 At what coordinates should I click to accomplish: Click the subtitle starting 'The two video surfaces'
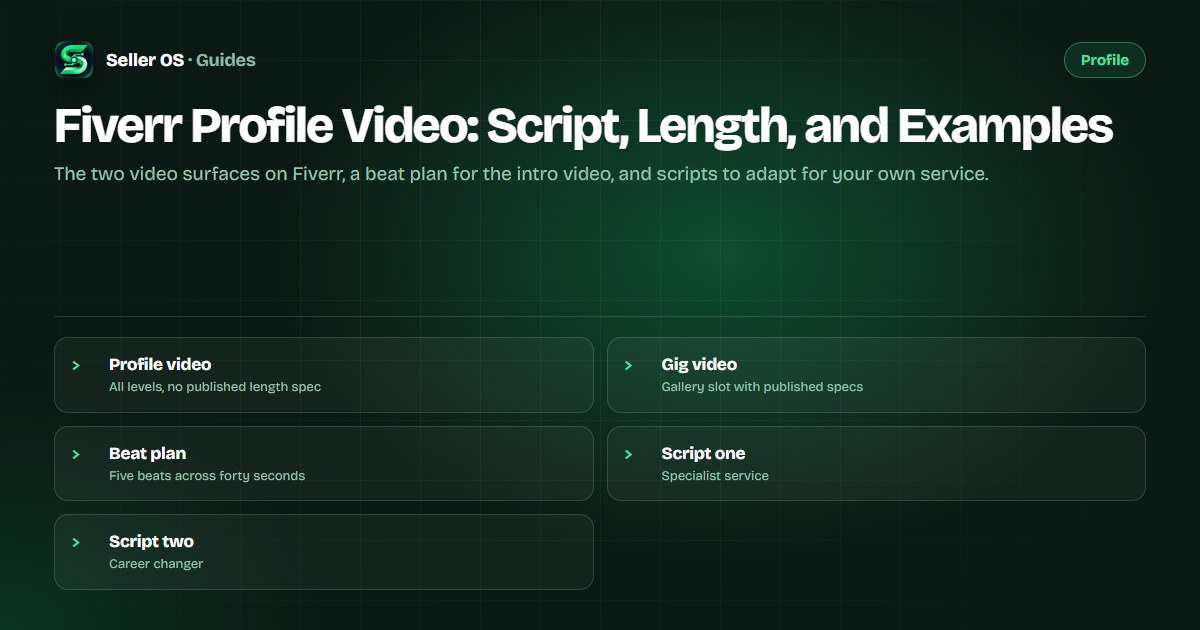coord(521,174)
